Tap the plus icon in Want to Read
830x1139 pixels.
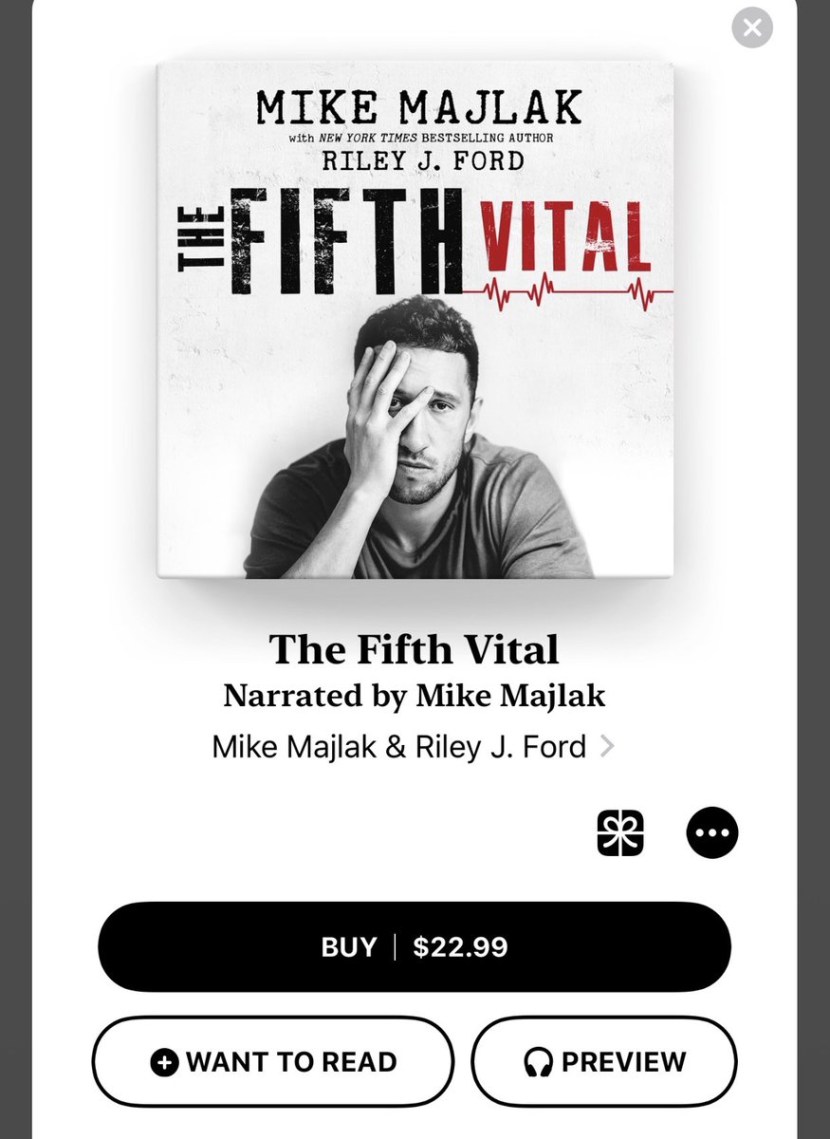pyautogui.click(x=164, y=1062)
